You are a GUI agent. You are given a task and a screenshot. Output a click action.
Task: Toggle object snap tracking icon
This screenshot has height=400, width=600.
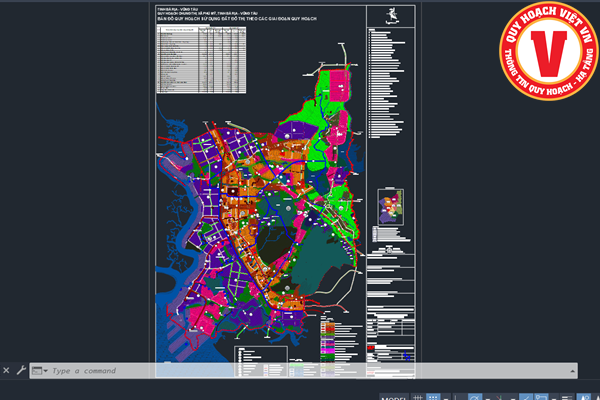524,397
